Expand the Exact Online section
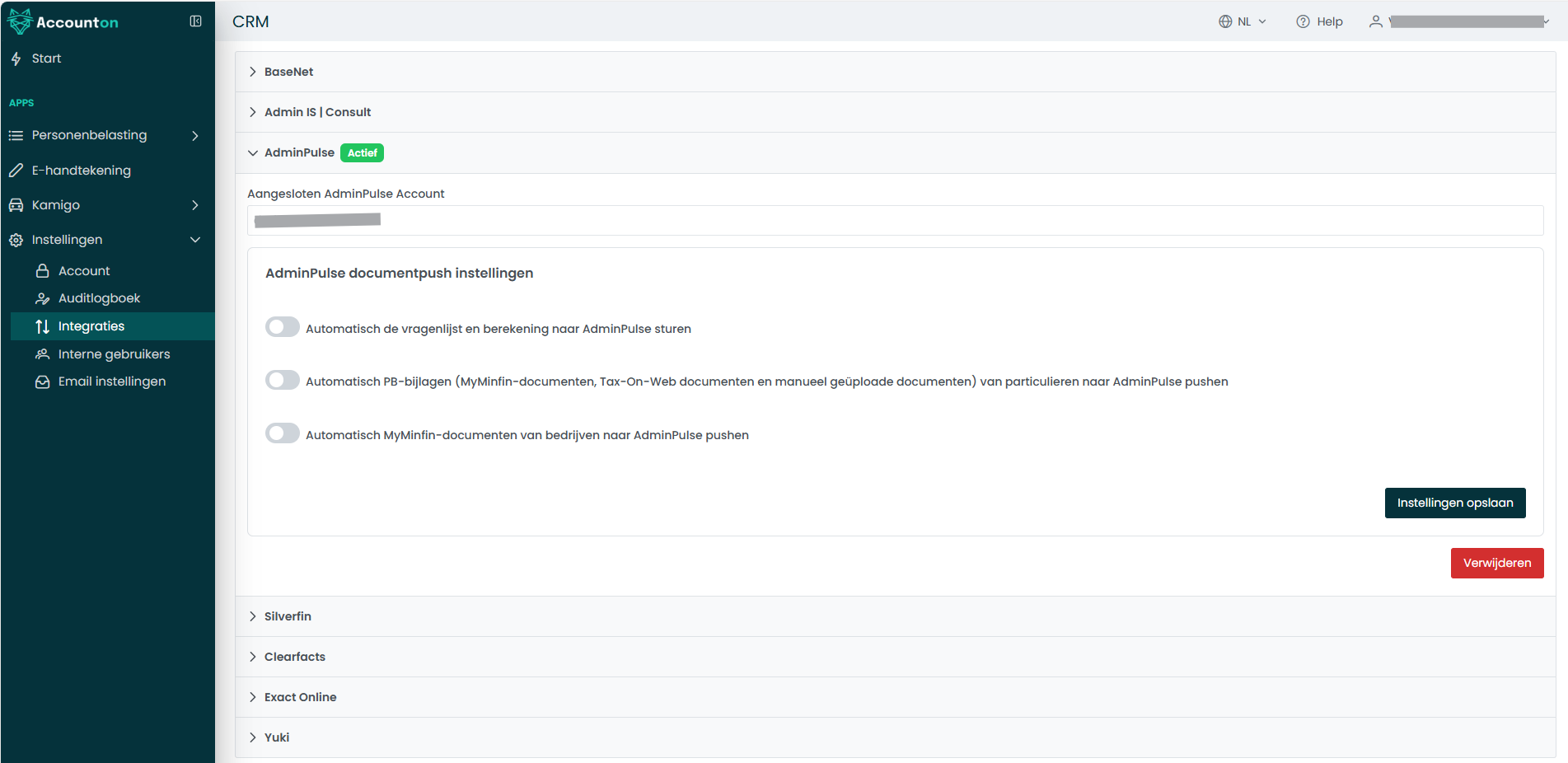Screen dimensions: 1568x763 (x=895, y=697)
